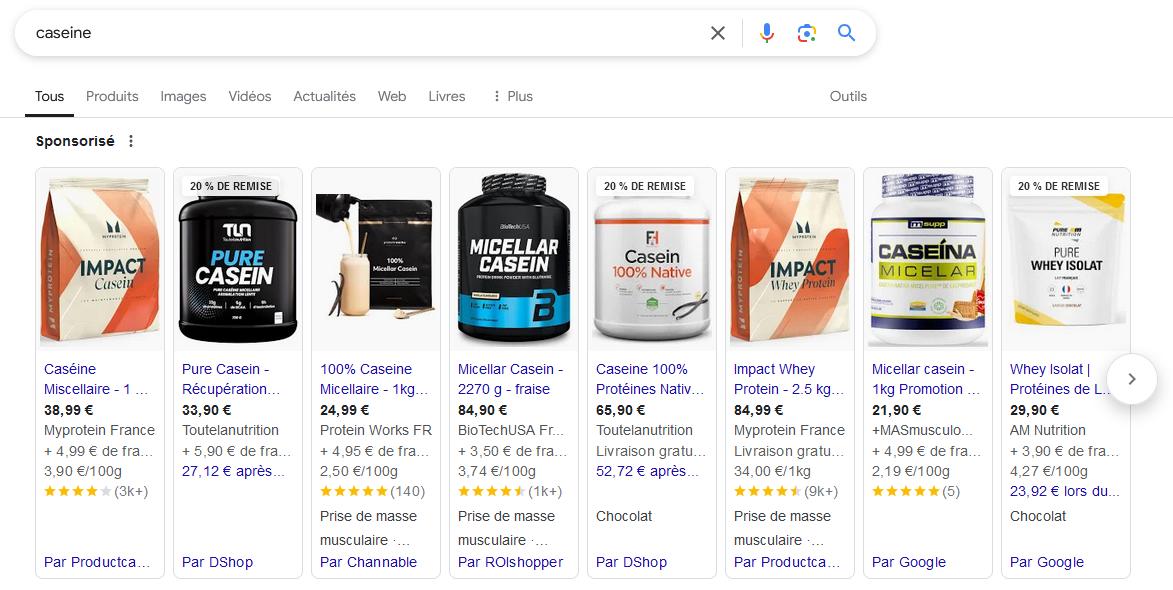The image size is (1173, 590).
Task: Click the '27,12 € après' discount link
Action: coord(233,471)
